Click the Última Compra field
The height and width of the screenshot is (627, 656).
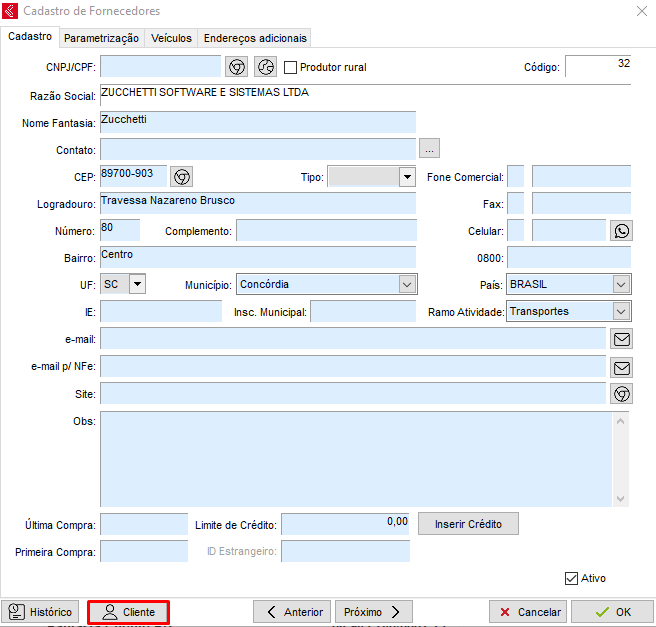(x=144, y=524)
